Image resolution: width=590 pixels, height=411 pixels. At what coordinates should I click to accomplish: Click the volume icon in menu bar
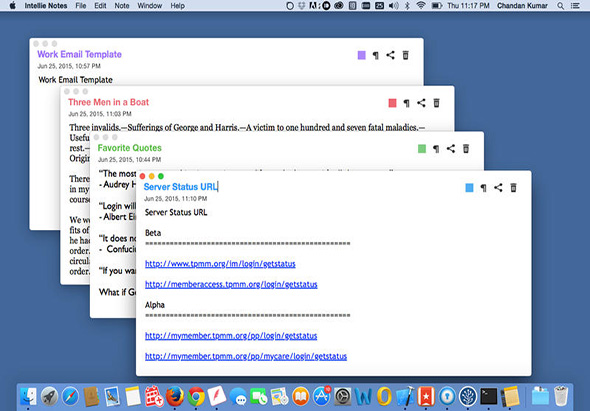click(x=394, y=6)
